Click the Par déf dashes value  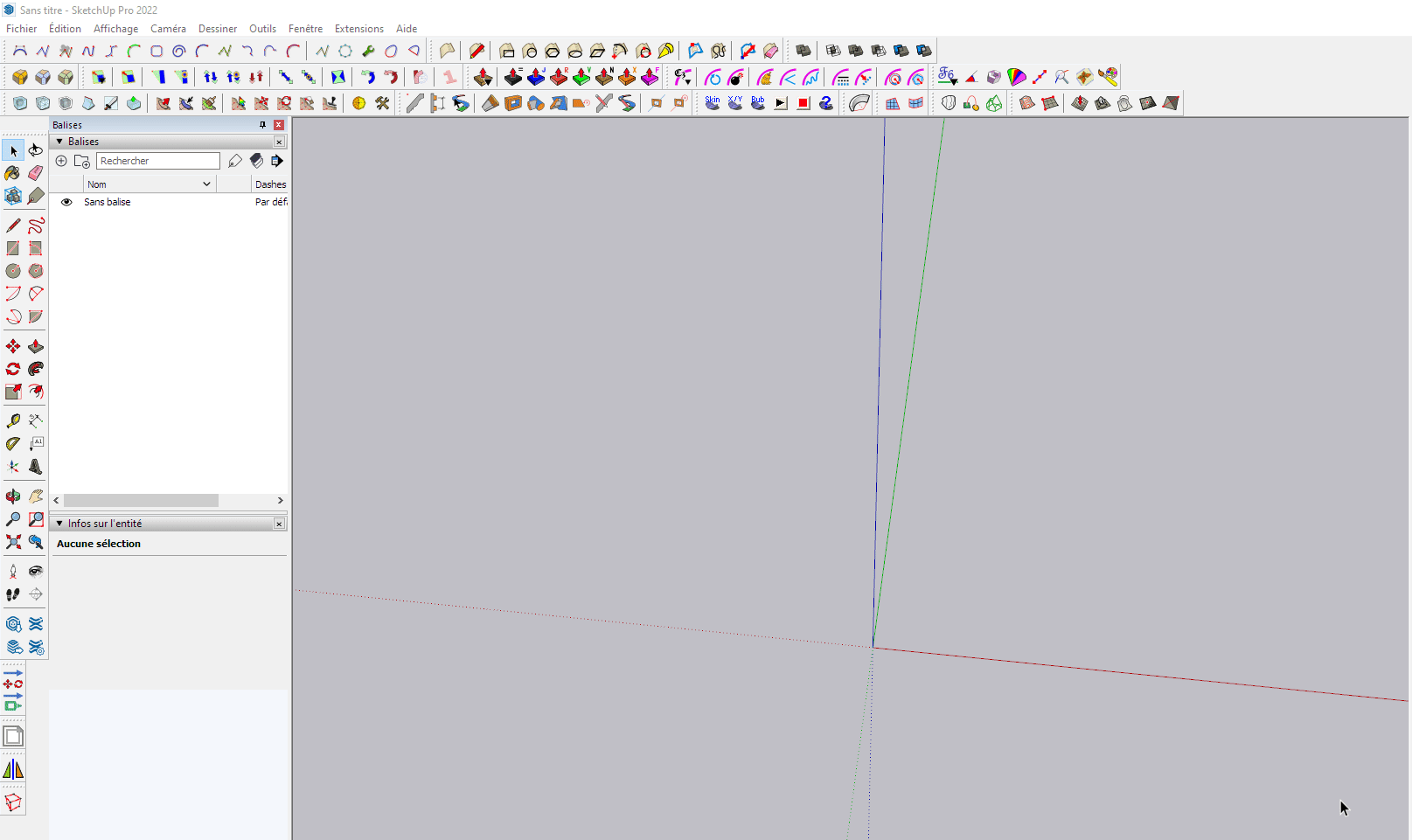click(x=271, y=202)
